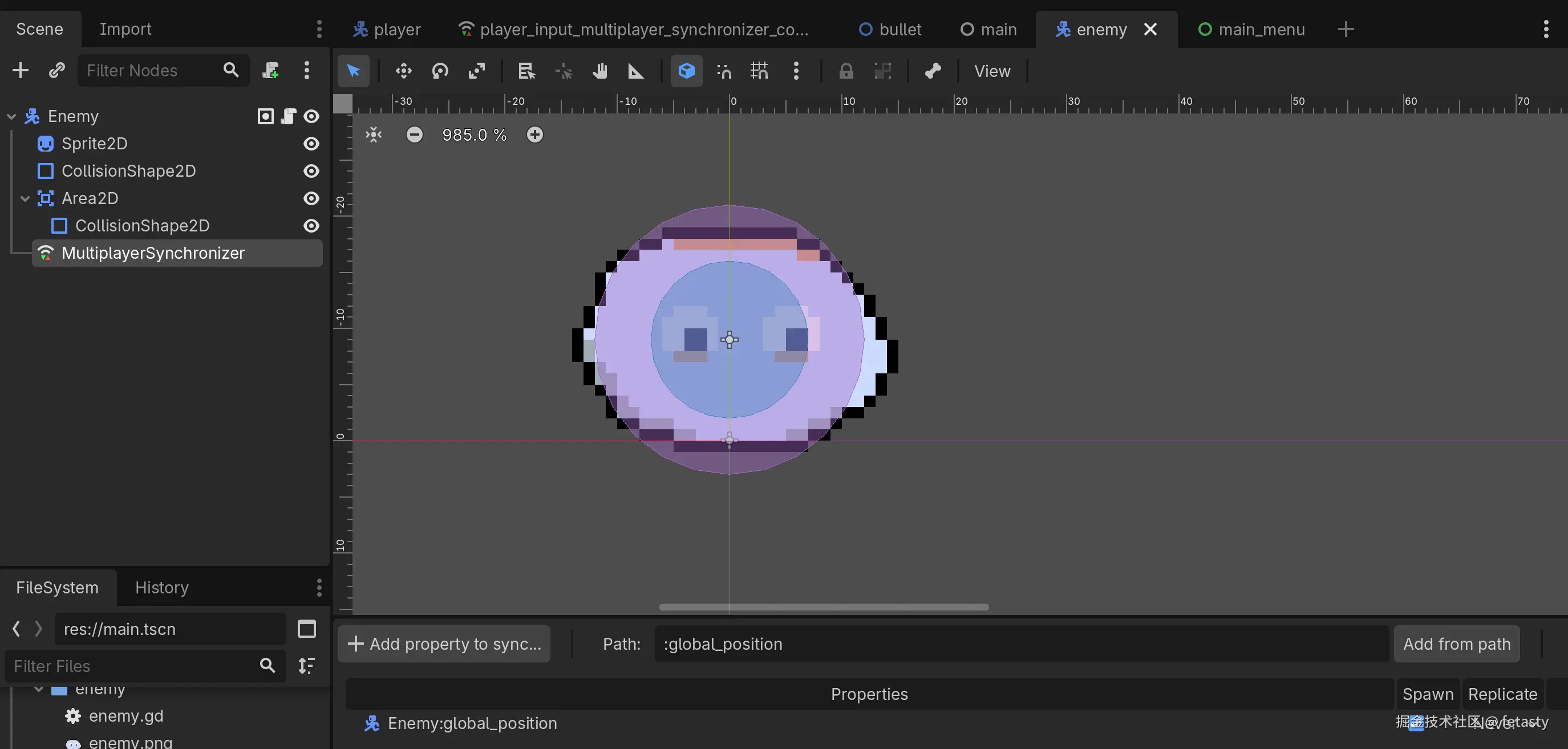Click the lock selected node icon

[845, 71]
